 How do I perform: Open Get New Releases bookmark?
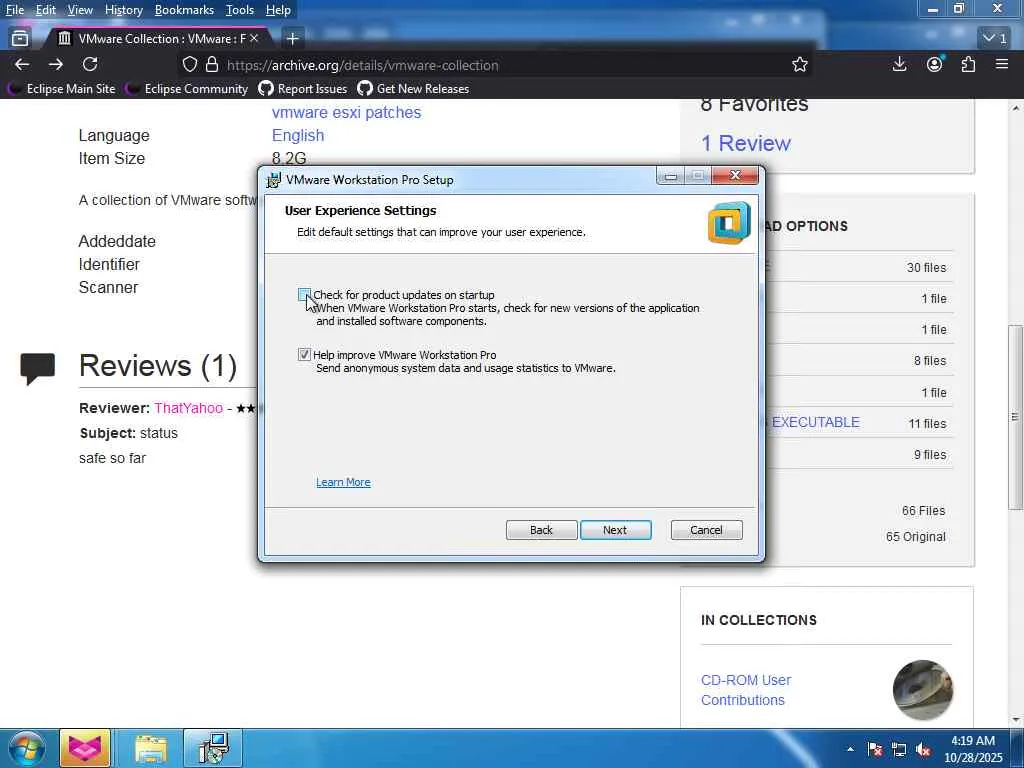click(x=413, y=88)
